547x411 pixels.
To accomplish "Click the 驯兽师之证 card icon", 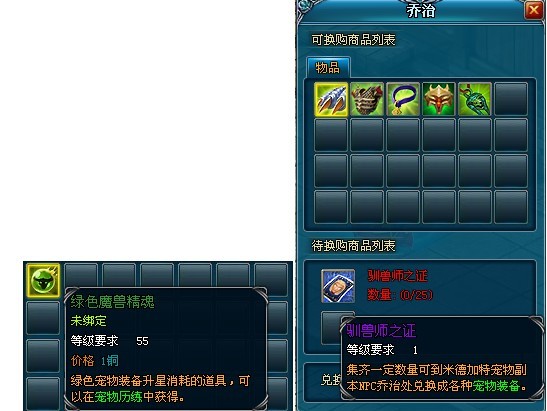I will coord(338,286).
